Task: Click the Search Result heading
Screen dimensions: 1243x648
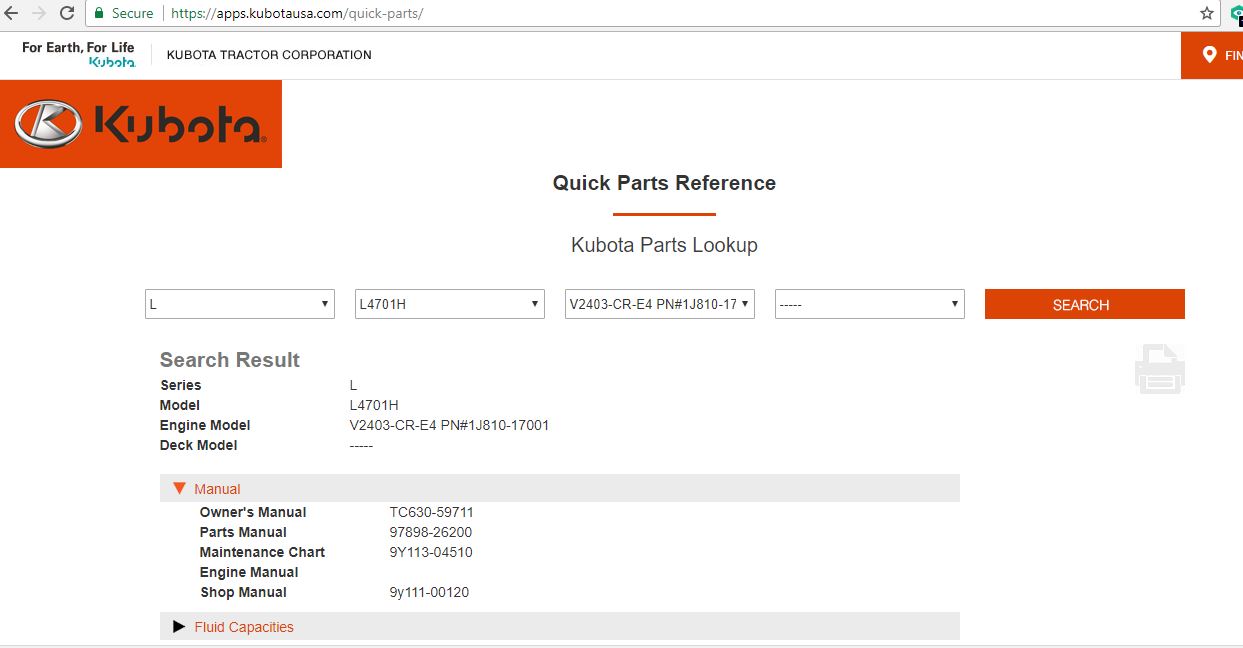Action: coord(230,360)
